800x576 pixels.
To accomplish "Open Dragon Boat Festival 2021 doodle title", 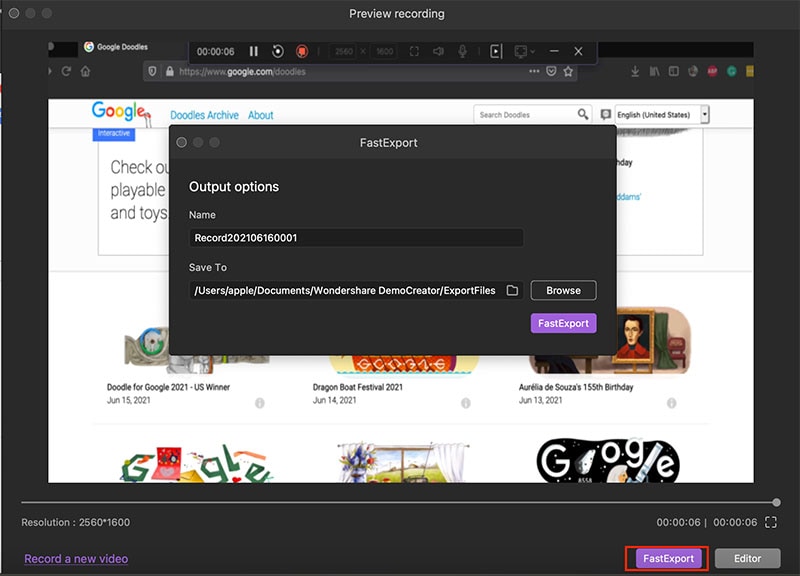I will click(358, 387).
